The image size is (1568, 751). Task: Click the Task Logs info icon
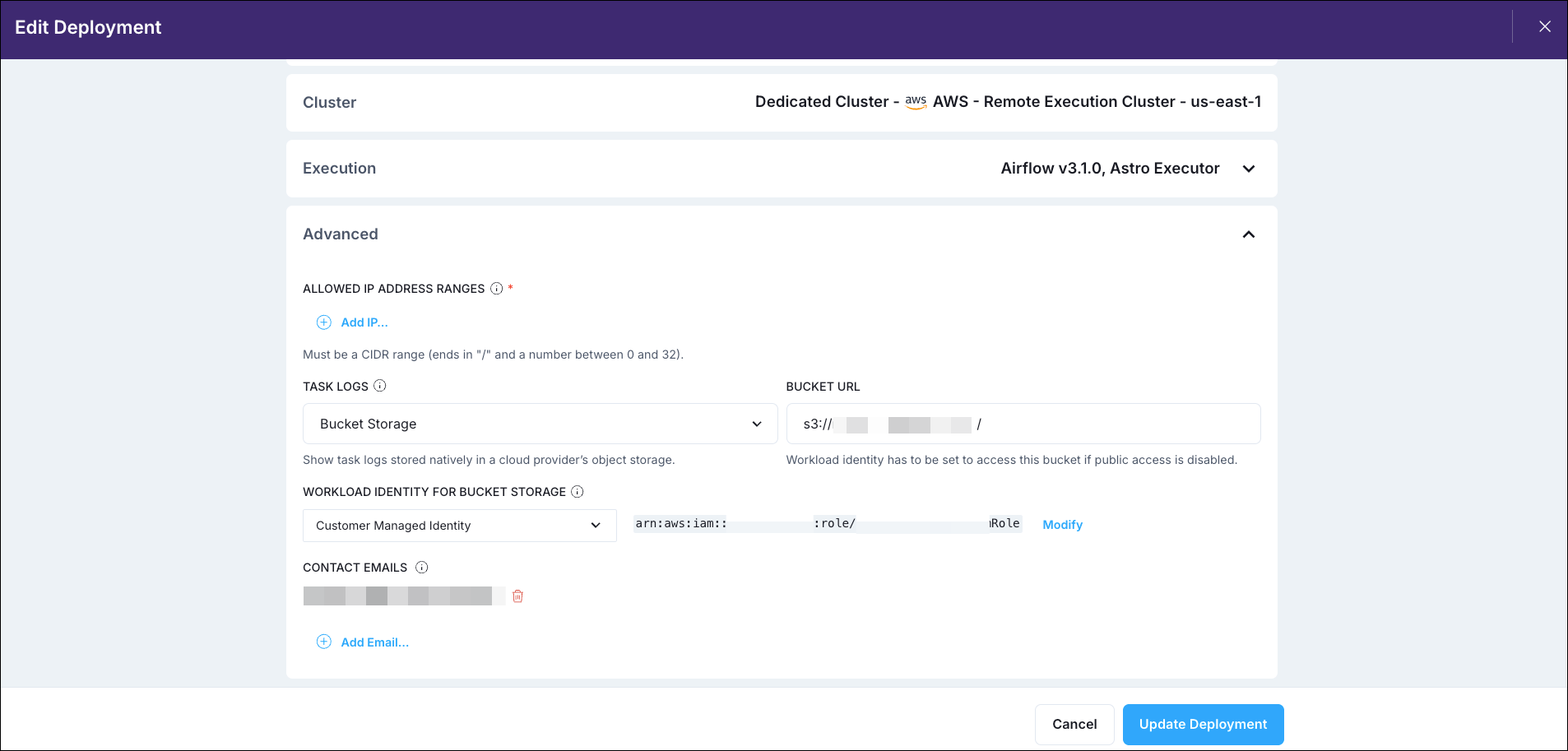tap(380, 386)
